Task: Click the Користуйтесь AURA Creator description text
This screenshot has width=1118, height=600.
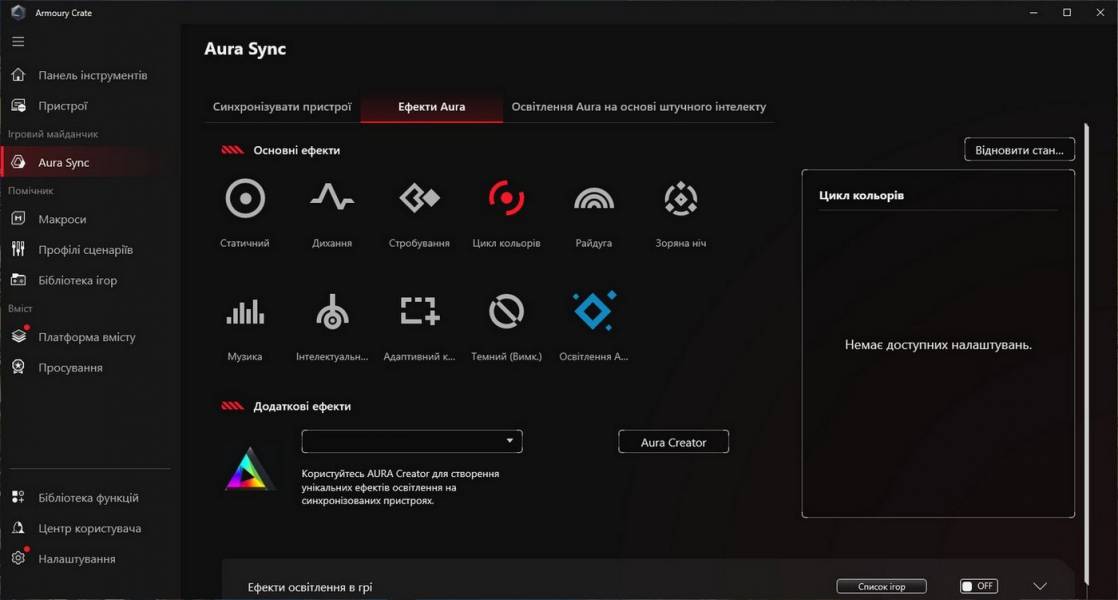Action: click(400, 487)
